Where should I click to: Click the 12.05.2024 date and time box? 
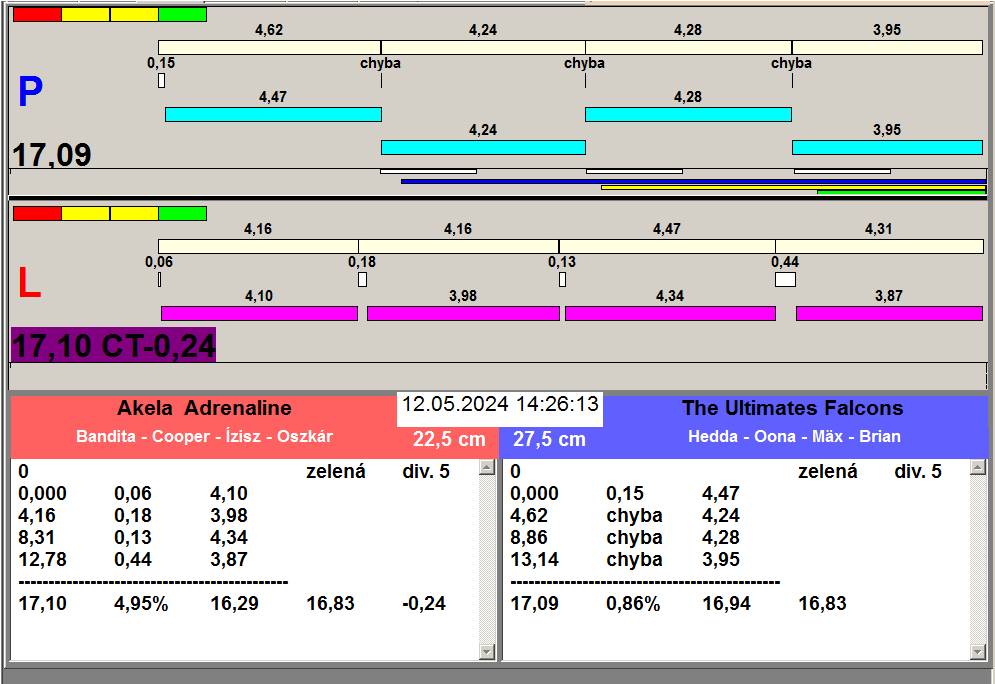coord(500,405)
